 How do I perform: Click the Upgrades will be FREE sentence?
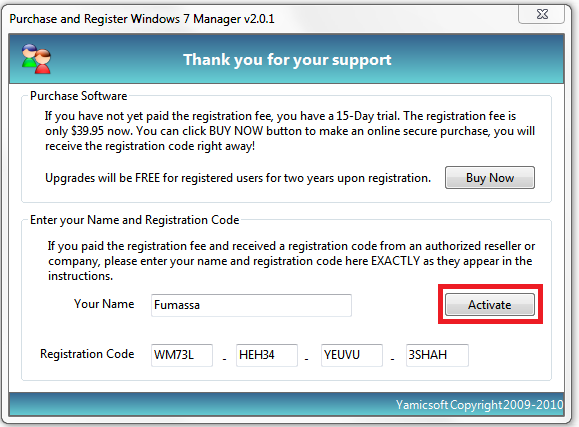click(x=238, y=178)
